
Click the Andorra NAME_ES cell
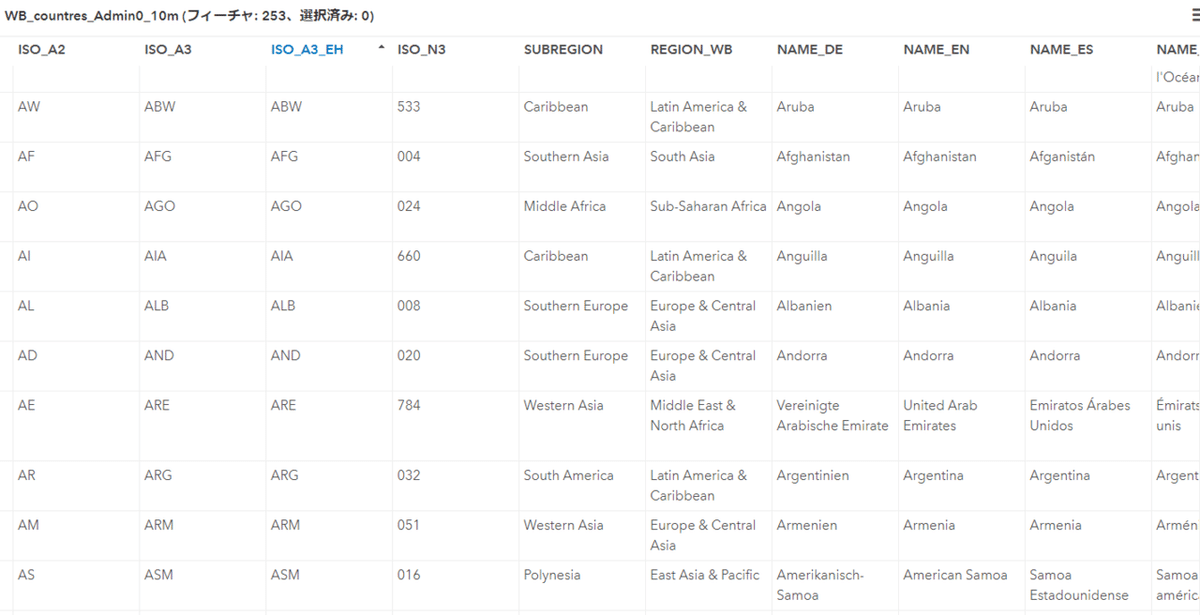[1054, 356]
